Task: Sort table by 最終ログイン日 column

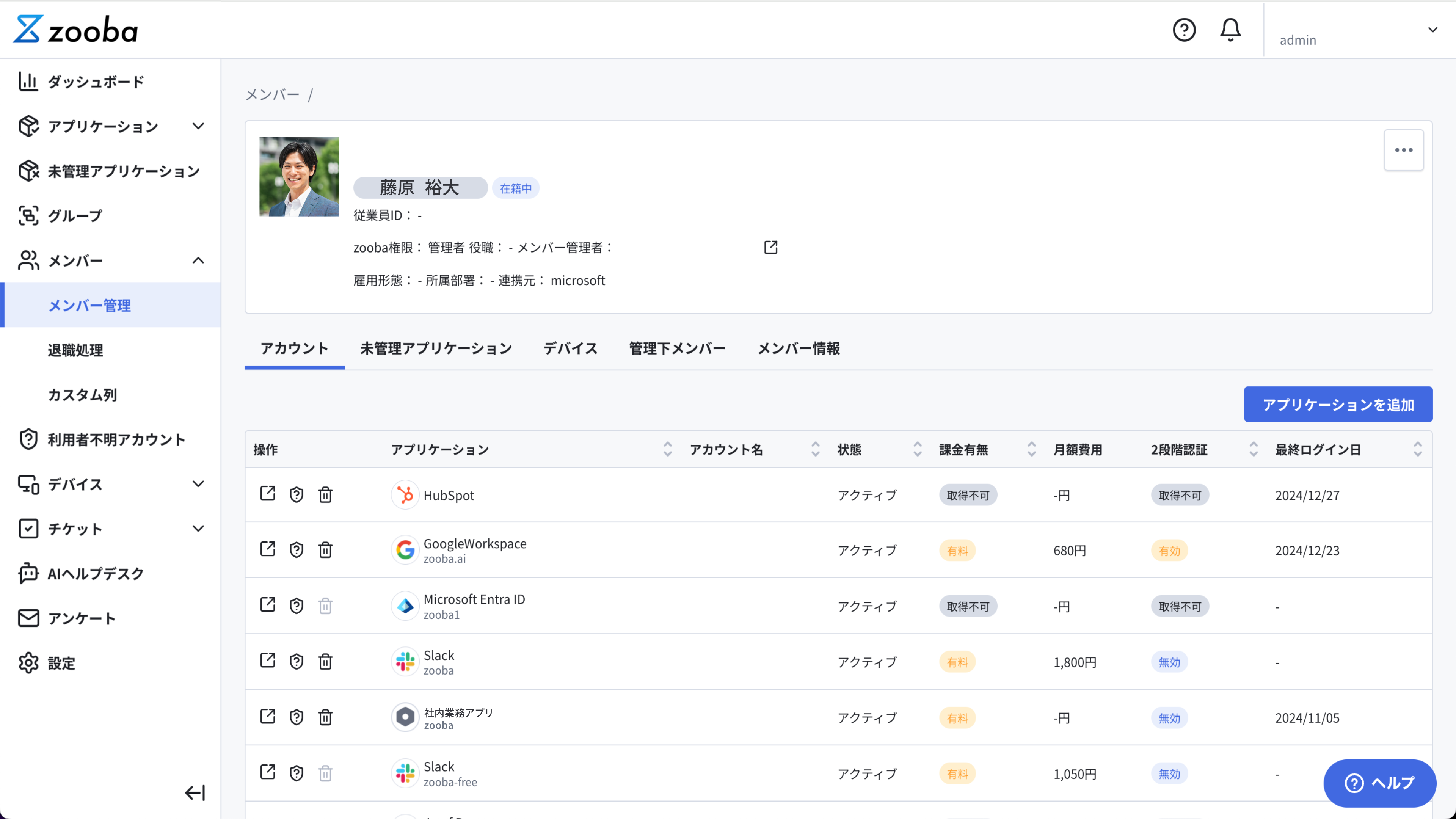Action: tap(1418, 449)
